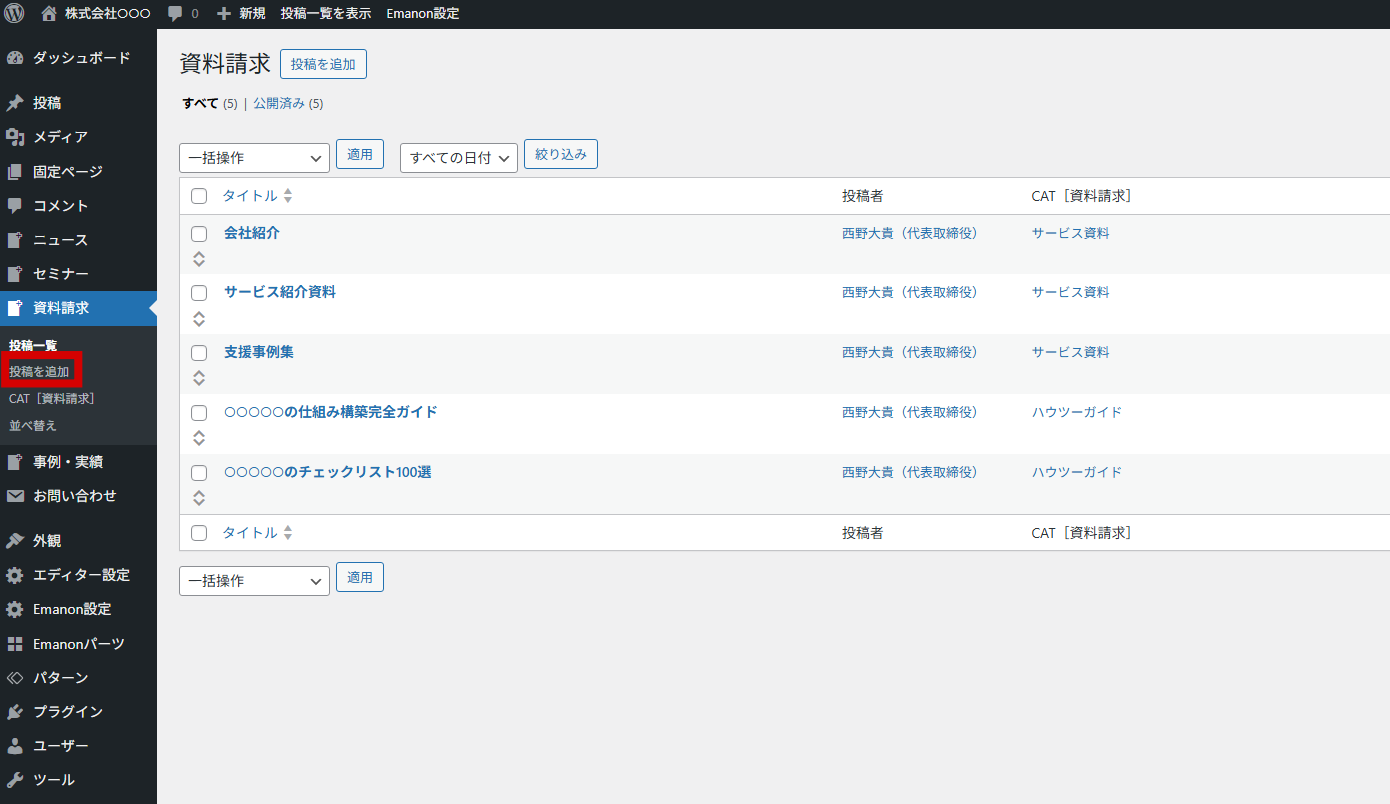1390x804 pixels.
Task: Open comments bubble icon in admin bar
Action: (x=175, y=14)
